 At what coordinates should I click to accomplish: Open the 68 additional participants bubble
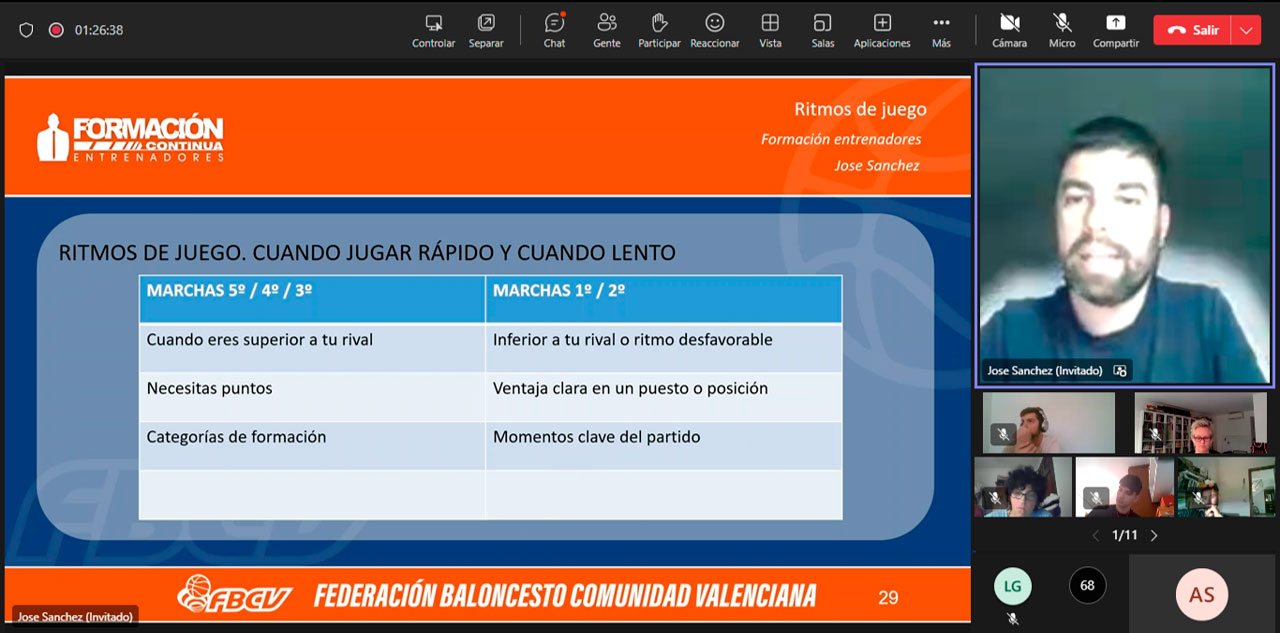click(1087, 586)
